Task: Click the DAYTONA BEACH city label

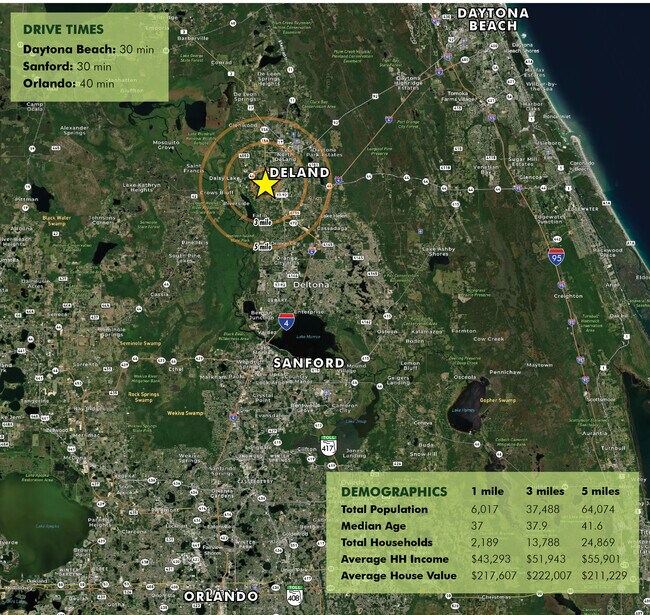Action: (492, 19)
